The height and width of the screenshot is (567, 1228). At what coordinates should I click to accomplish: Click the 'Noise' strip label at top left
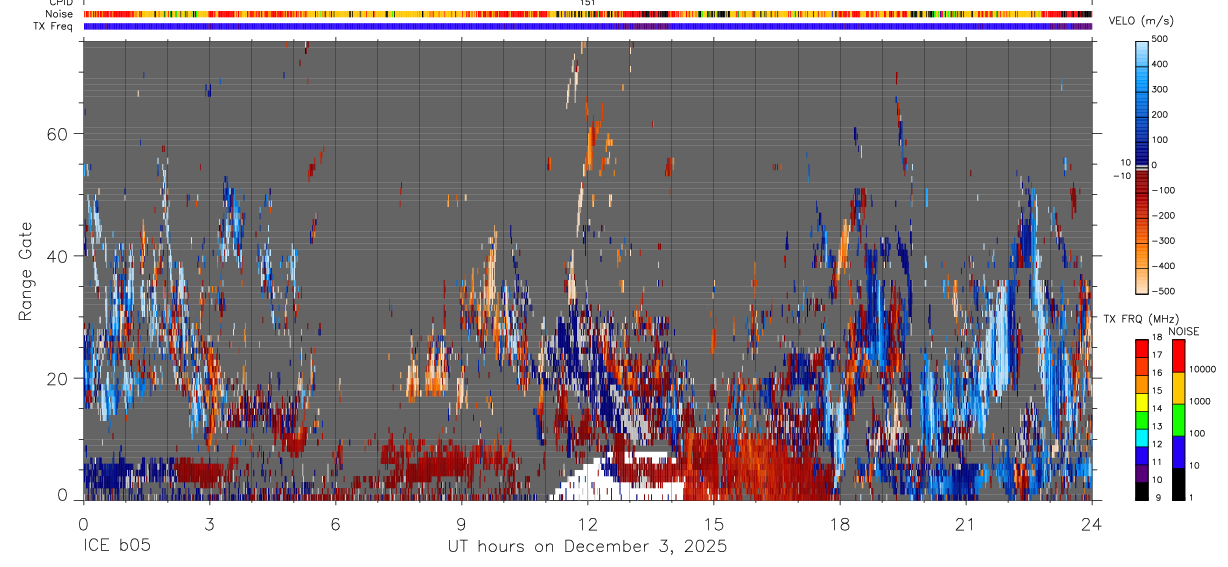(59, 14)
